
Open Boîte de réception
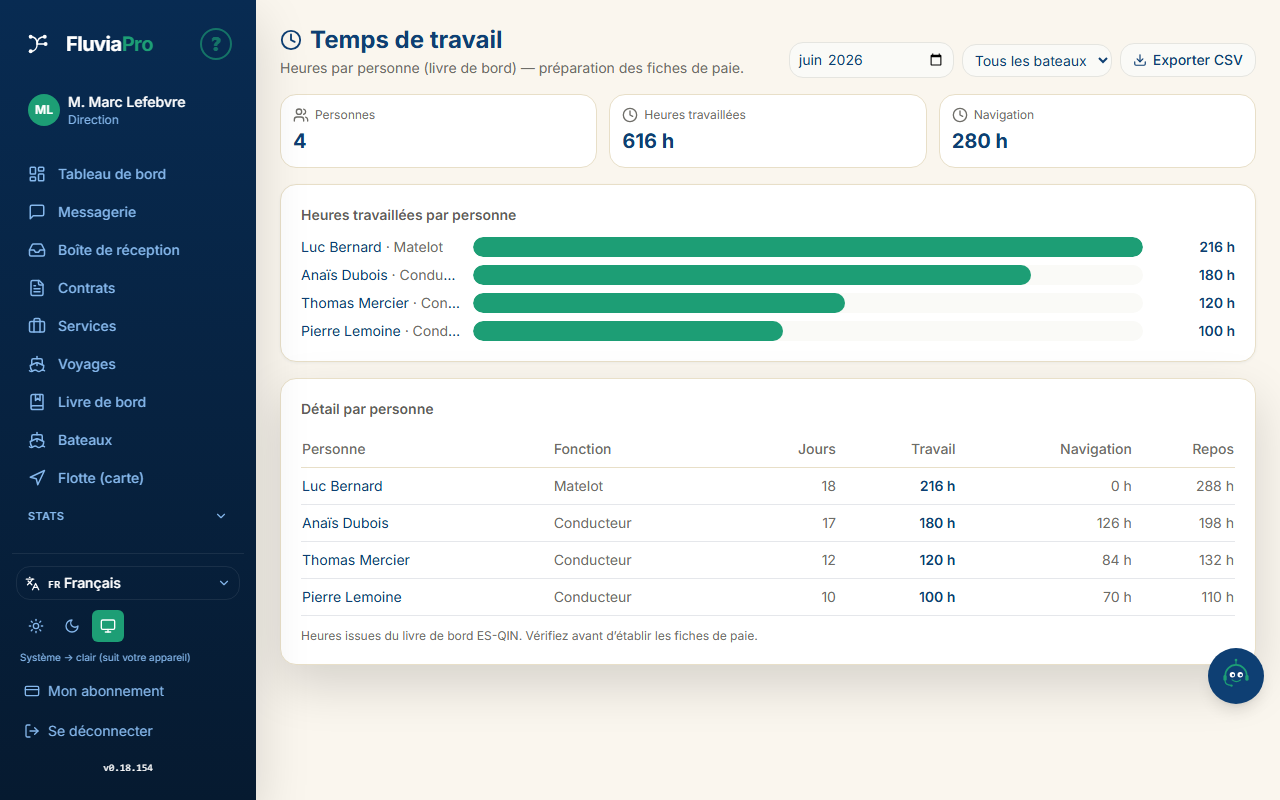coord(128,250)
